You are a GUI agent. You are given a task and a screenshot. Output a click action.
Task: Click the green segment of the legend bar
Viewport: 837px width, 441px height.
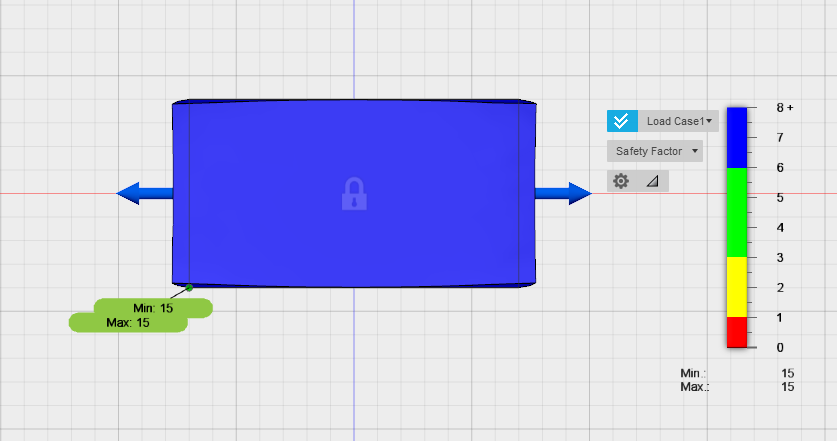736,212
